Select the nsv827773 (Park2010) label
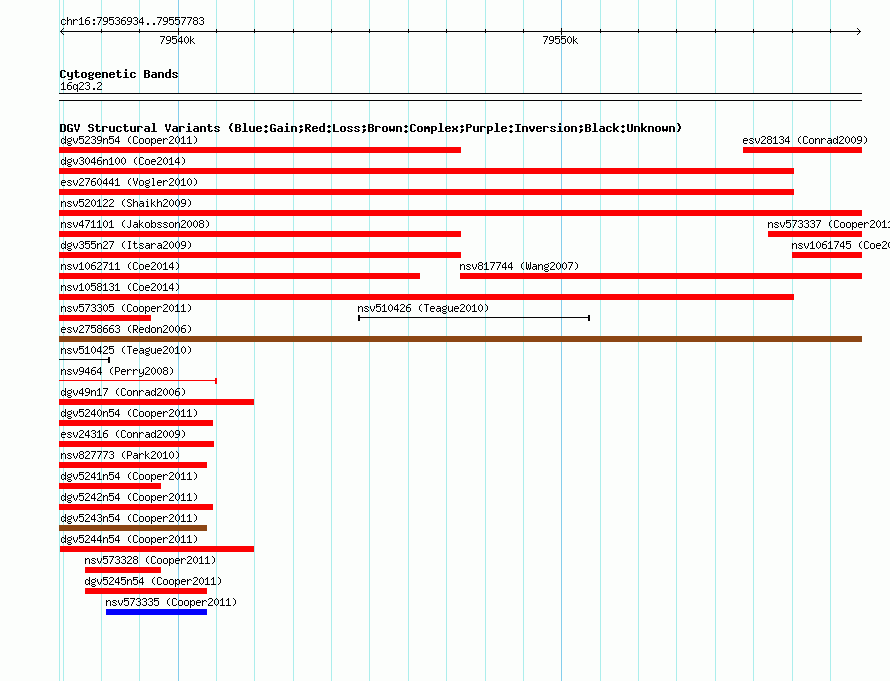The width and height of the screenshot is (890, 681). click(x=120, y=455)
